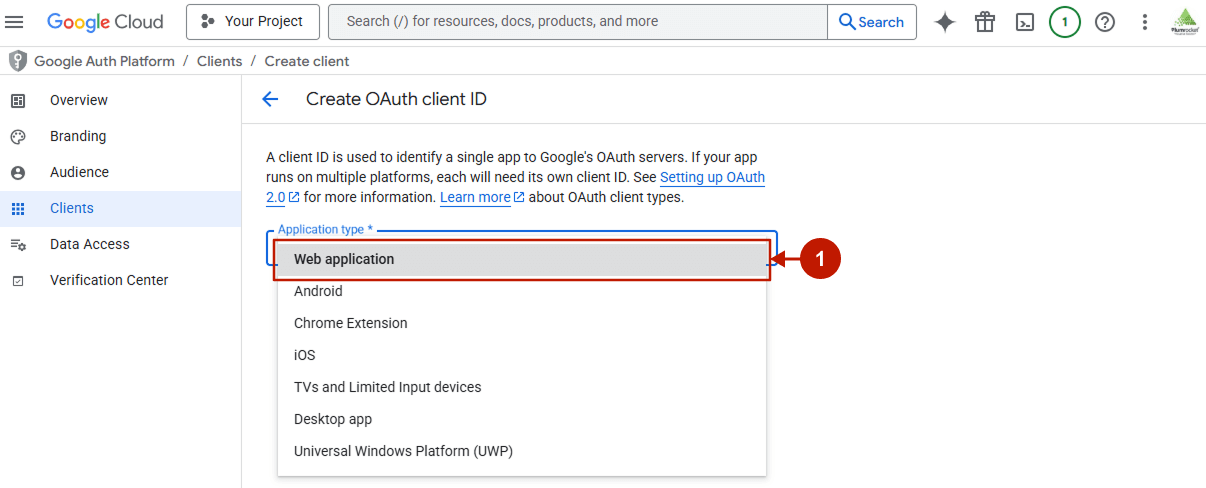Open the Learn more link
The height and width of the screenshot is (488, 1206).
[x=482, y=197]
